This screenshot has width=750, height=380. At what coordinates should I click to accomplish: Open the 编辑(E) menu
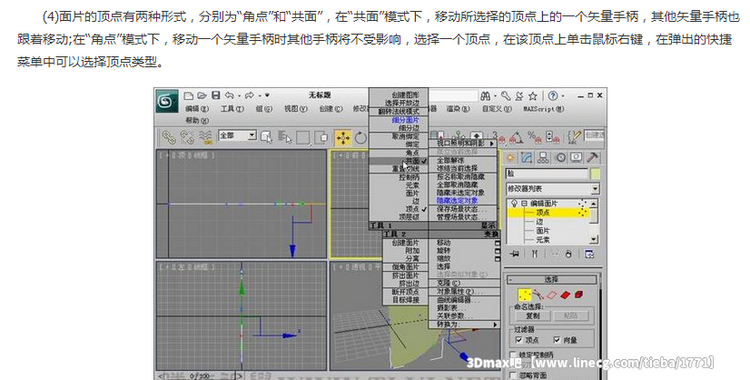point(197,109)
